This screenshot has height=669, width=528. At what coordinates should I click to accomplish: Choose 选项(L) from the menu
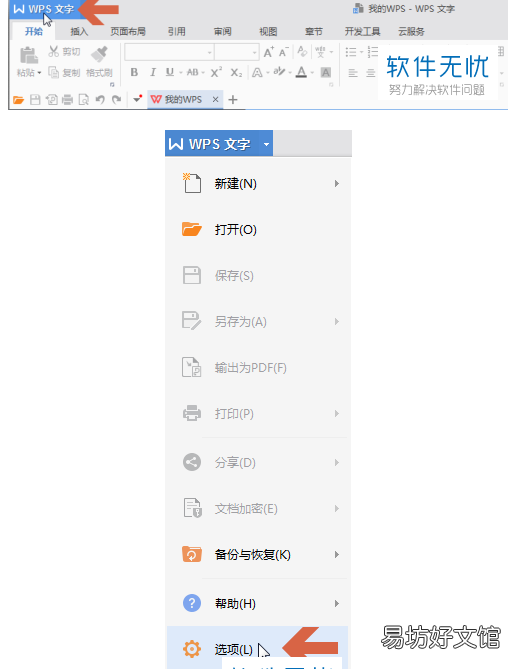(x=258, y=648)
